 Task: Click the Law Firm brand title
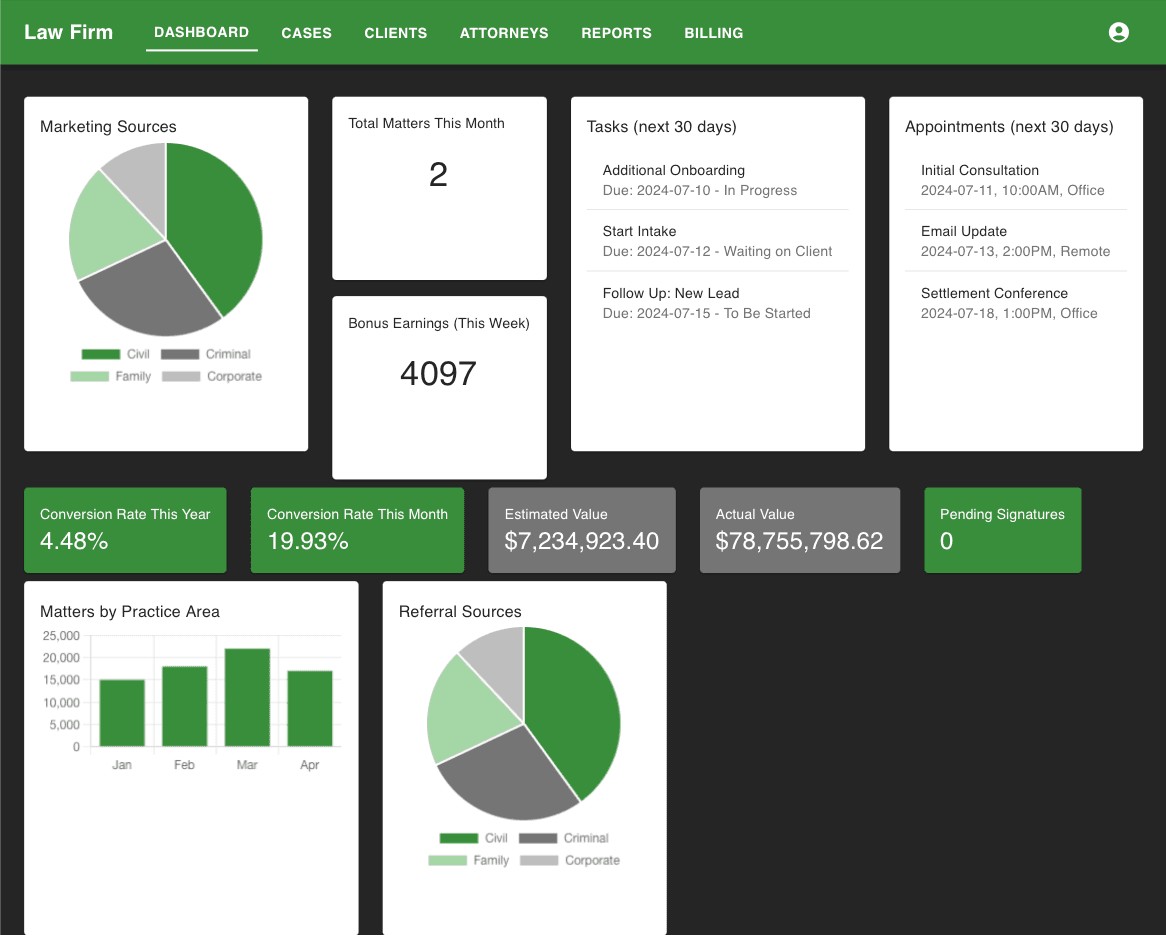[x=68, y=32]
